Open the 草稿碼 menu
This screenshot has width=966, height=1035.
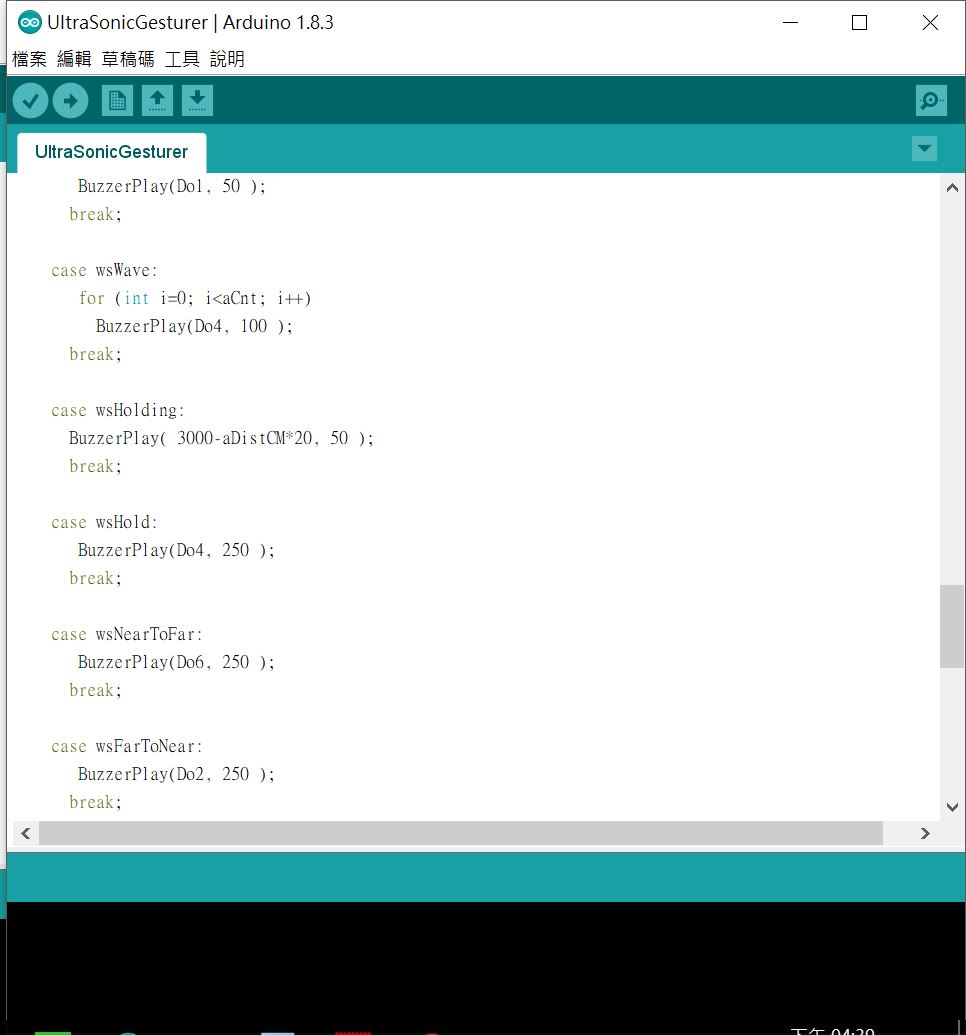[127, 59]
